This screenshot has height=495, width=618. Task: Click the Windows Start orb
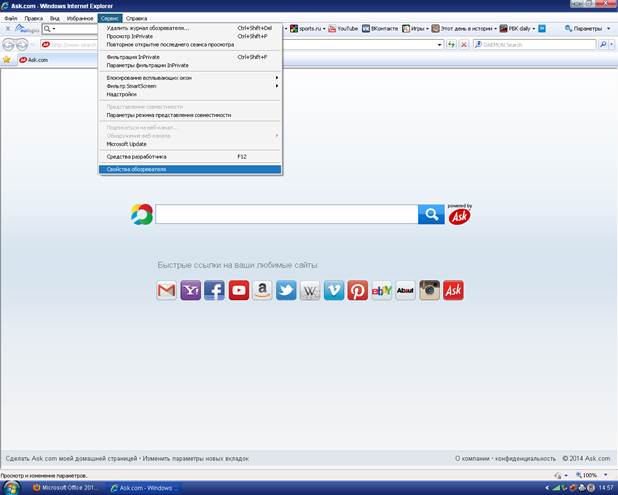click(12, 488)
